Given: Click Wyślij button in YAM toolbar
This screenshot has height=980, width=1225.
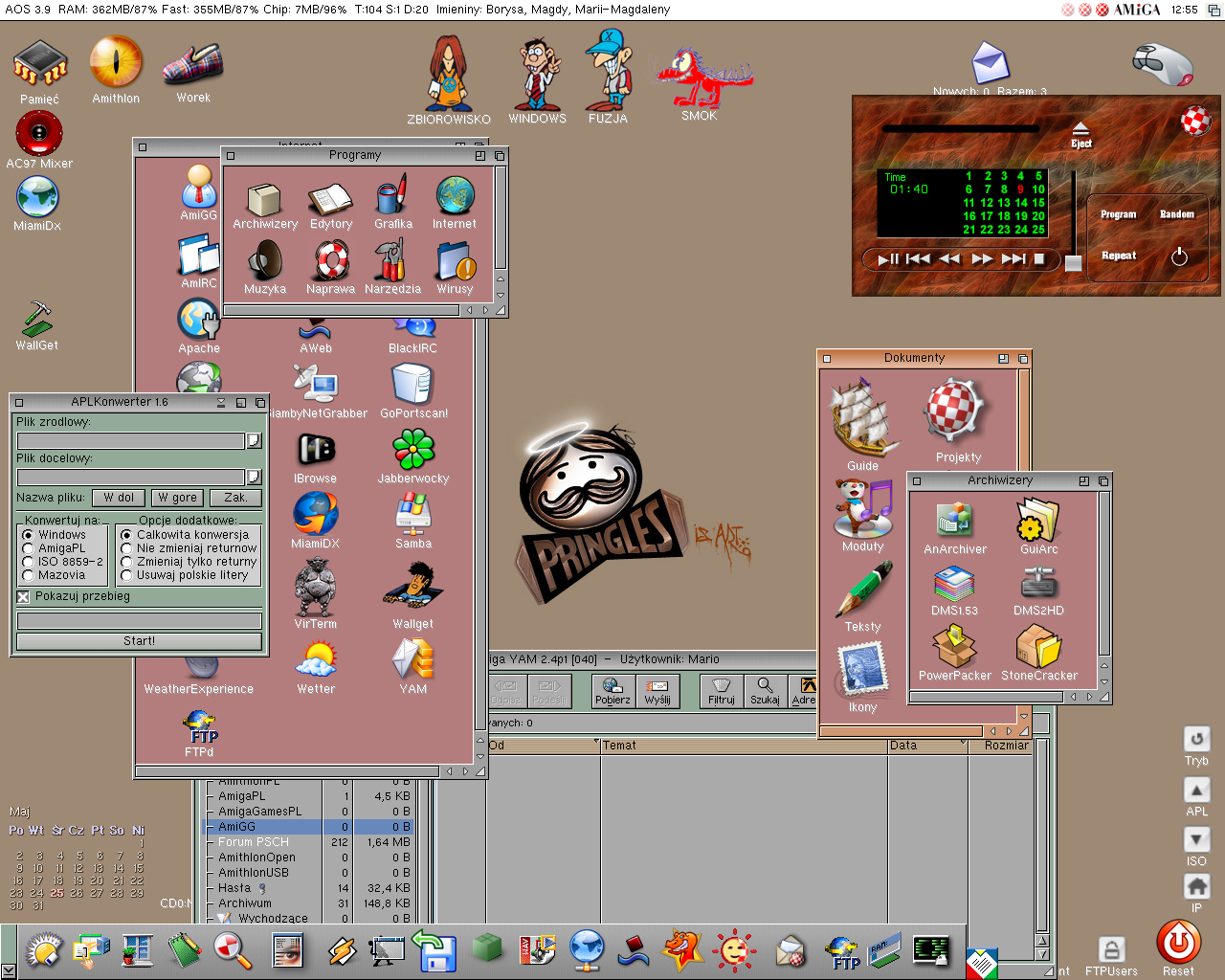Looking at the screenshot, I should point(657,691).
